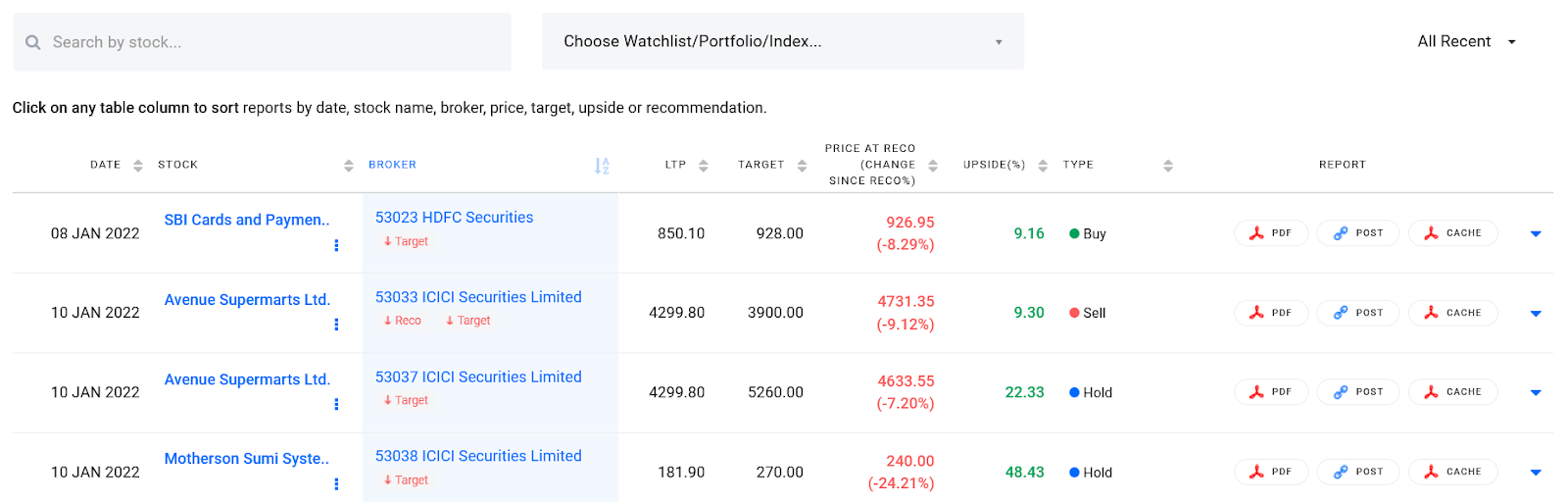Image resolution: width=1568 pixels, height=502 pixels.
Task: Click the Target tag under 53023 HDFC Securities
Action: [406, 241]
